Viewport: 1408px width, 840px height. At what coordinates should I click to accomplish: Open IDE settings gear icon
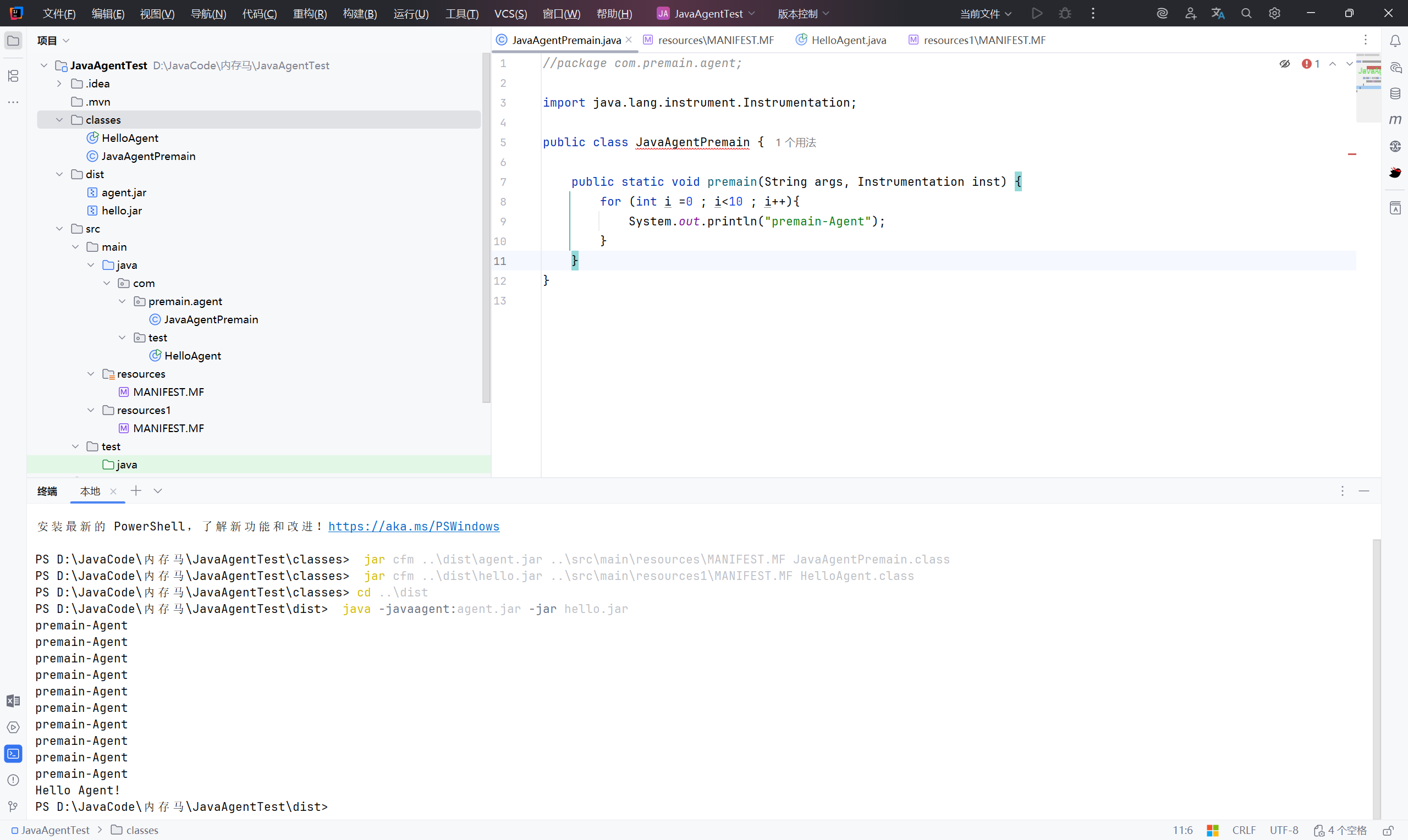tap(1274, 14)
